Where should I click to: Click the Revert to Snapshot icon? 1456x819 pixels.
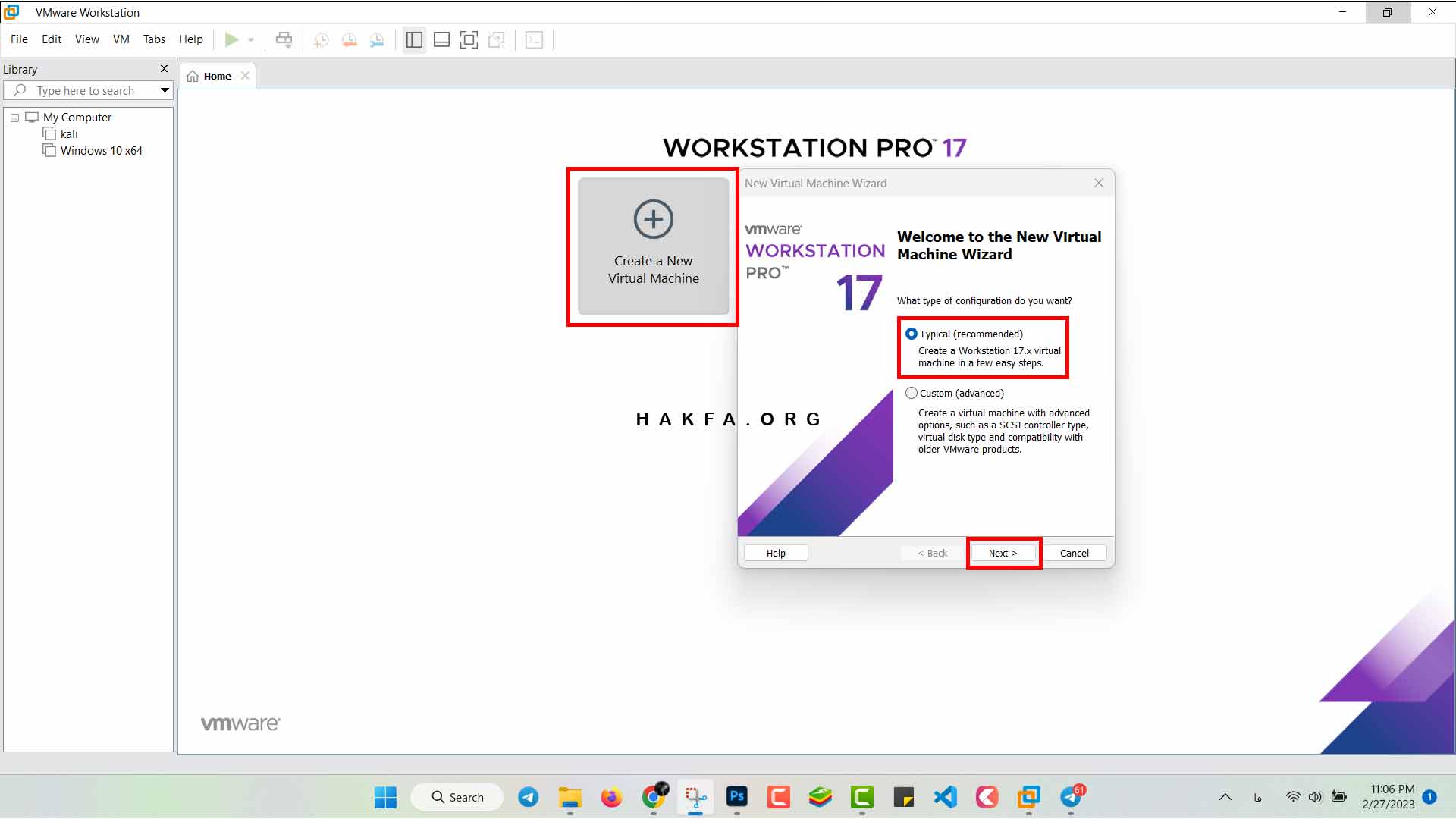coord(349,39)
